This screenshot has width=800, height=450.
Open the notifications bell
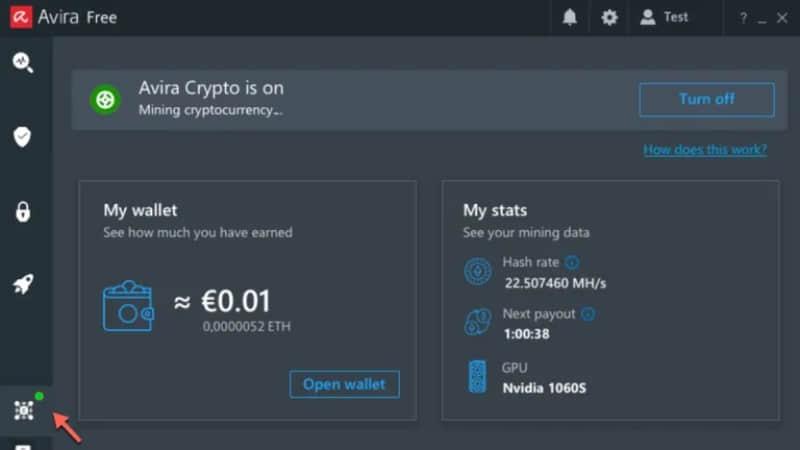(x=570, y=17)
